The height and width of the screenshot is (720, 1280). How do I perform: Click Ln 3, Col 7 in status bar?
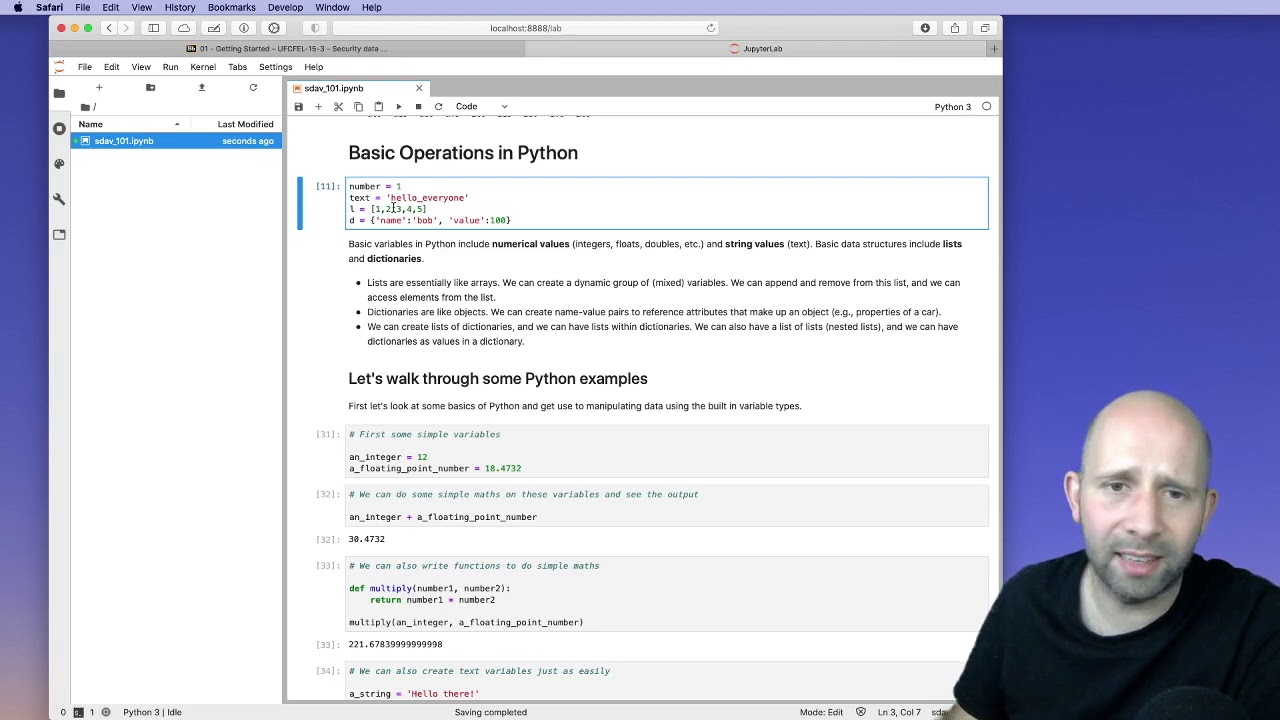pyautogui.click(x=899, y=712)
